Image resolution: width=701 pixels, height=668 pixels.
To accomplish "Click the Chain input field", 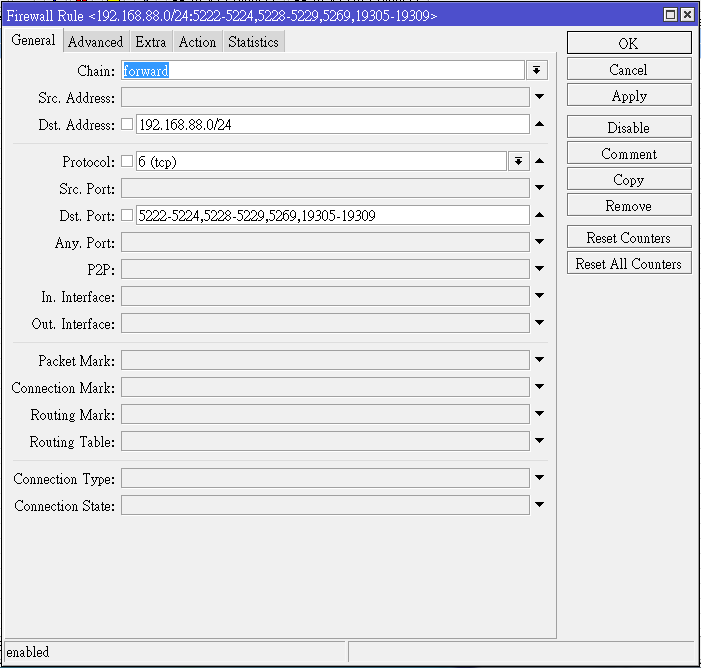I will tap(322, 70).
